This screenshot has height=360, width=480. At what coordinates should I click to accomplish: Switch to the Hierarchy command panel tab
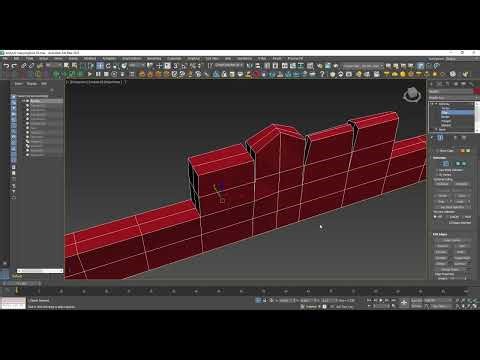tap(448, 84)
